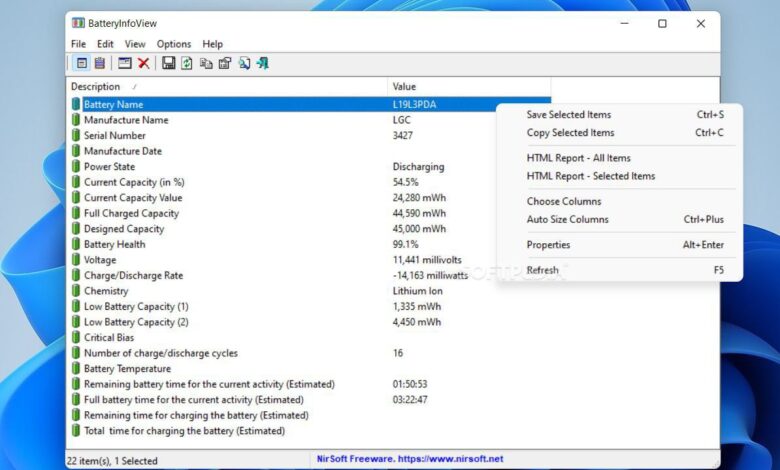Select the Low Battery Capacity (1) row
Screen dimensions: 780x470
click(309, 306)
